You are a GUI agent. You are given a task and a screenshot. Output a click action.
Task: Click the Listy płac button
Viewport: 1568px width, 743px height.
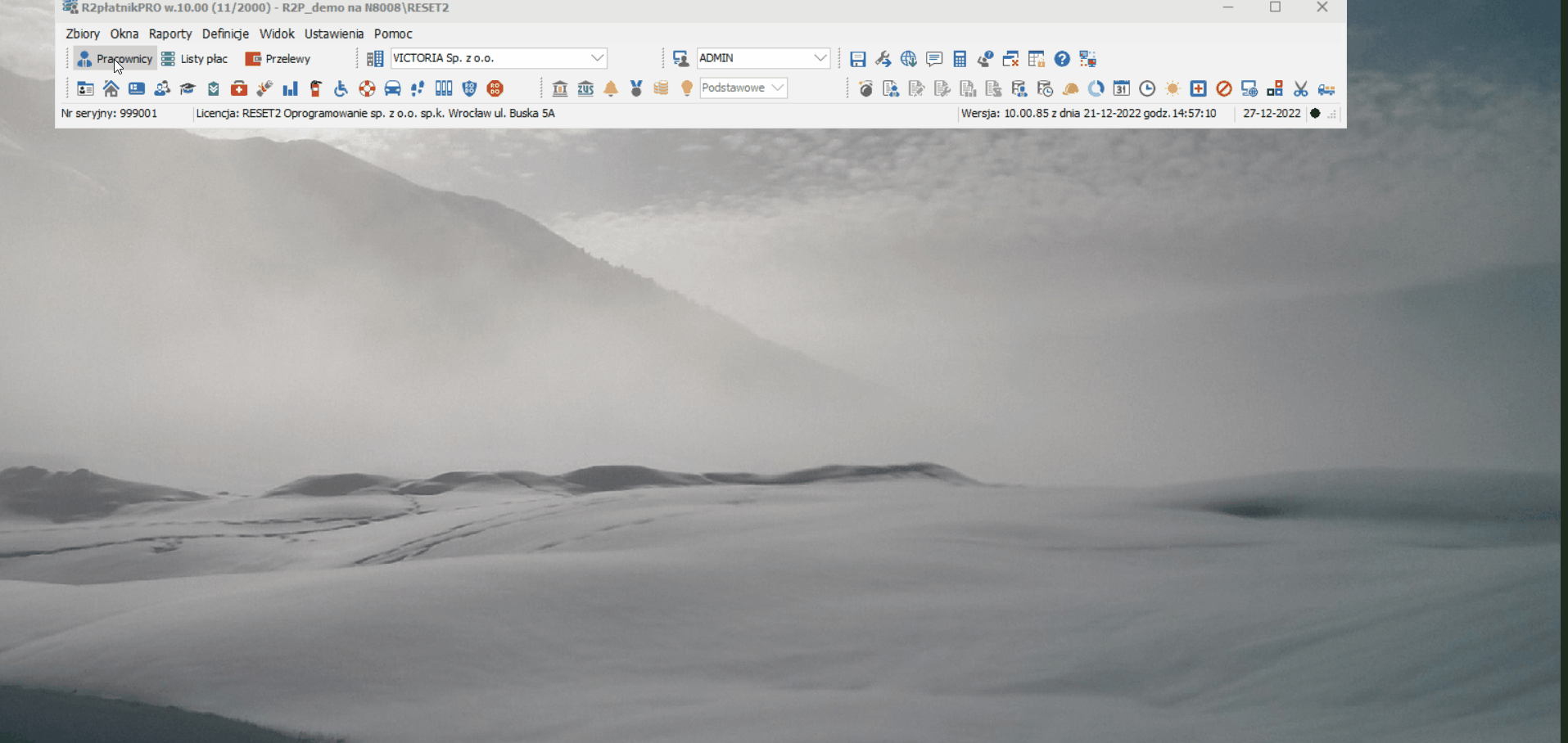point(195,59)
